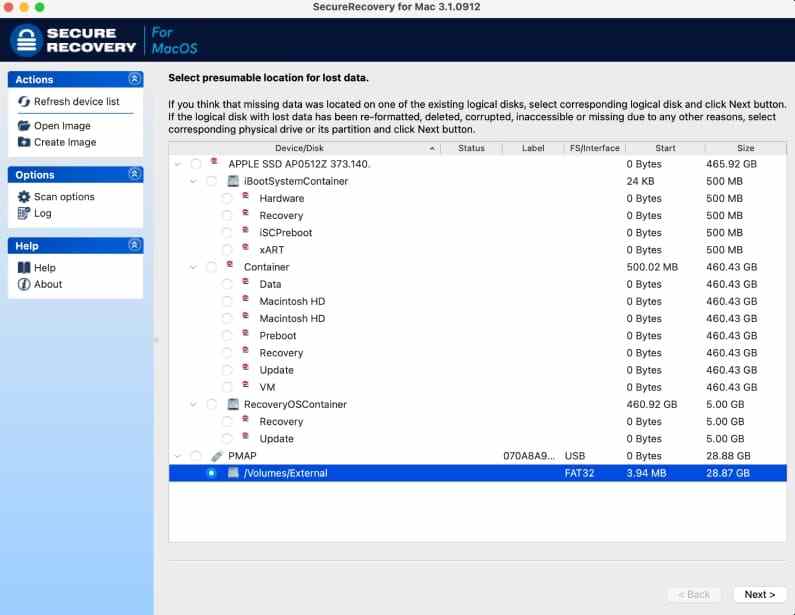The width and height of the screenshot is (795, 615).
Task: Select the RecoveryOSContainer radio button
Action: (x=211, y=404)
